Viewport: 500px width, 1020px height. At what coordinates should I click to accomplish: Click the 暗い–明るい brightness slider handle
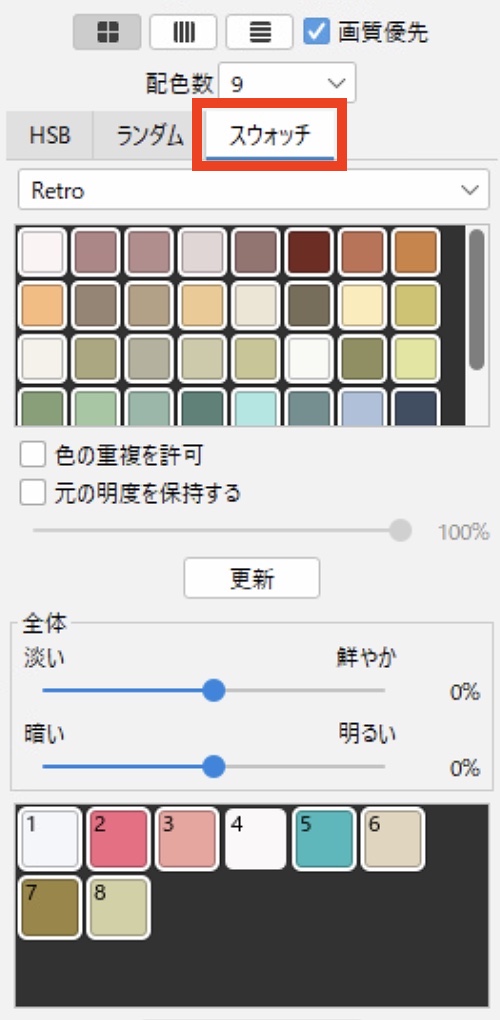(x=213, y=768)
